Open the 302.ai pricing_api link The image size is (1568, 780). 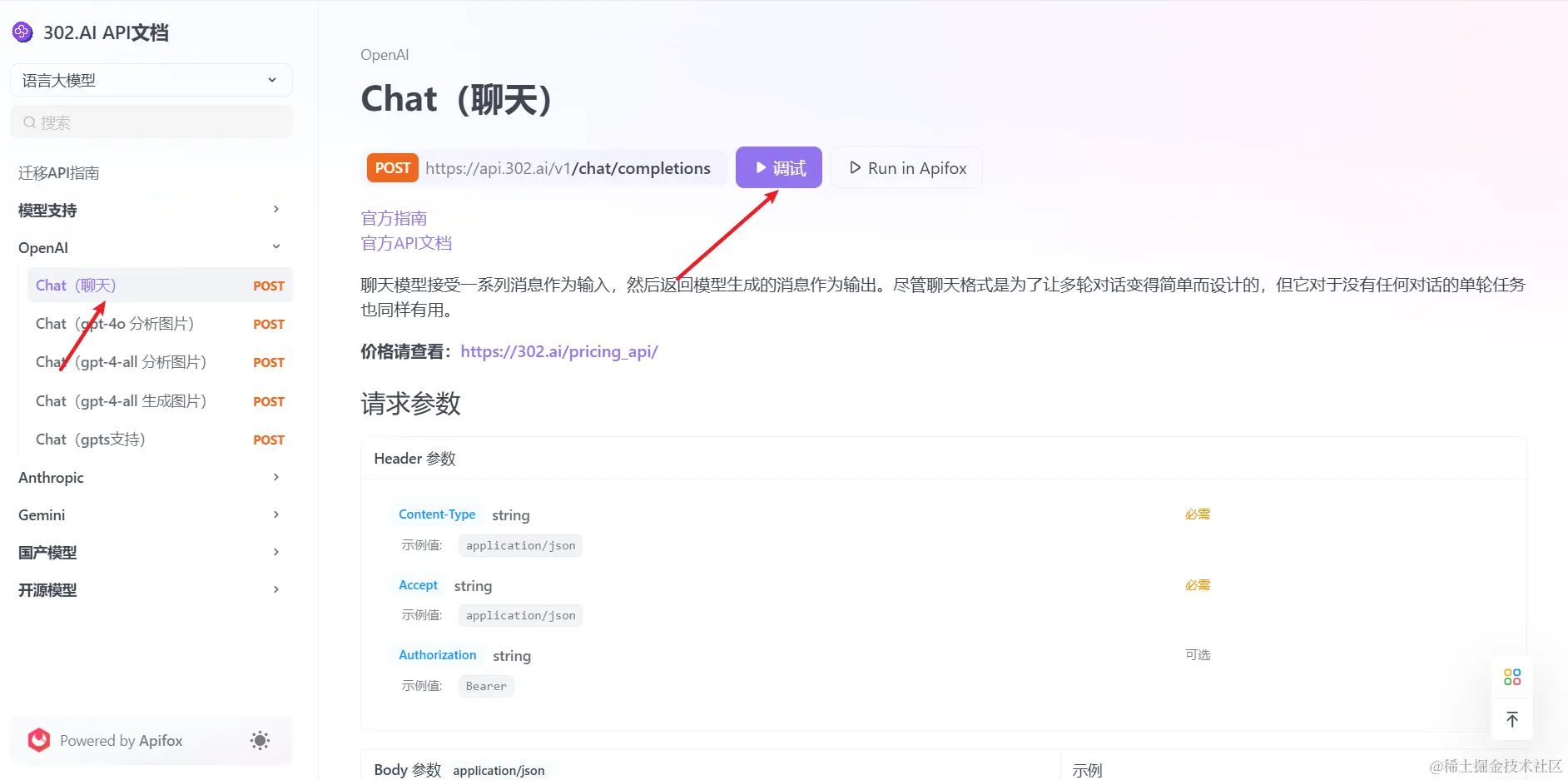(559, 351)
